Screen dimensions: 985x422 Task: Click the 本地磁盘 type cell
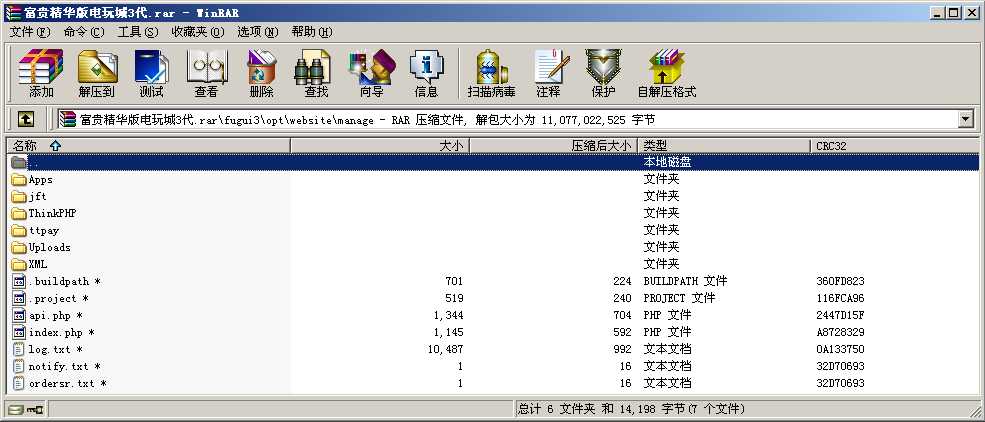point(668,162)
